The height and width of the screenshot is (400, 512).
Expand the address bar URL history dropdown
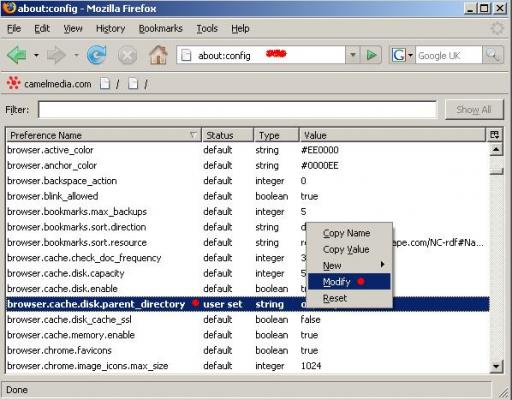tap(353, 55)
